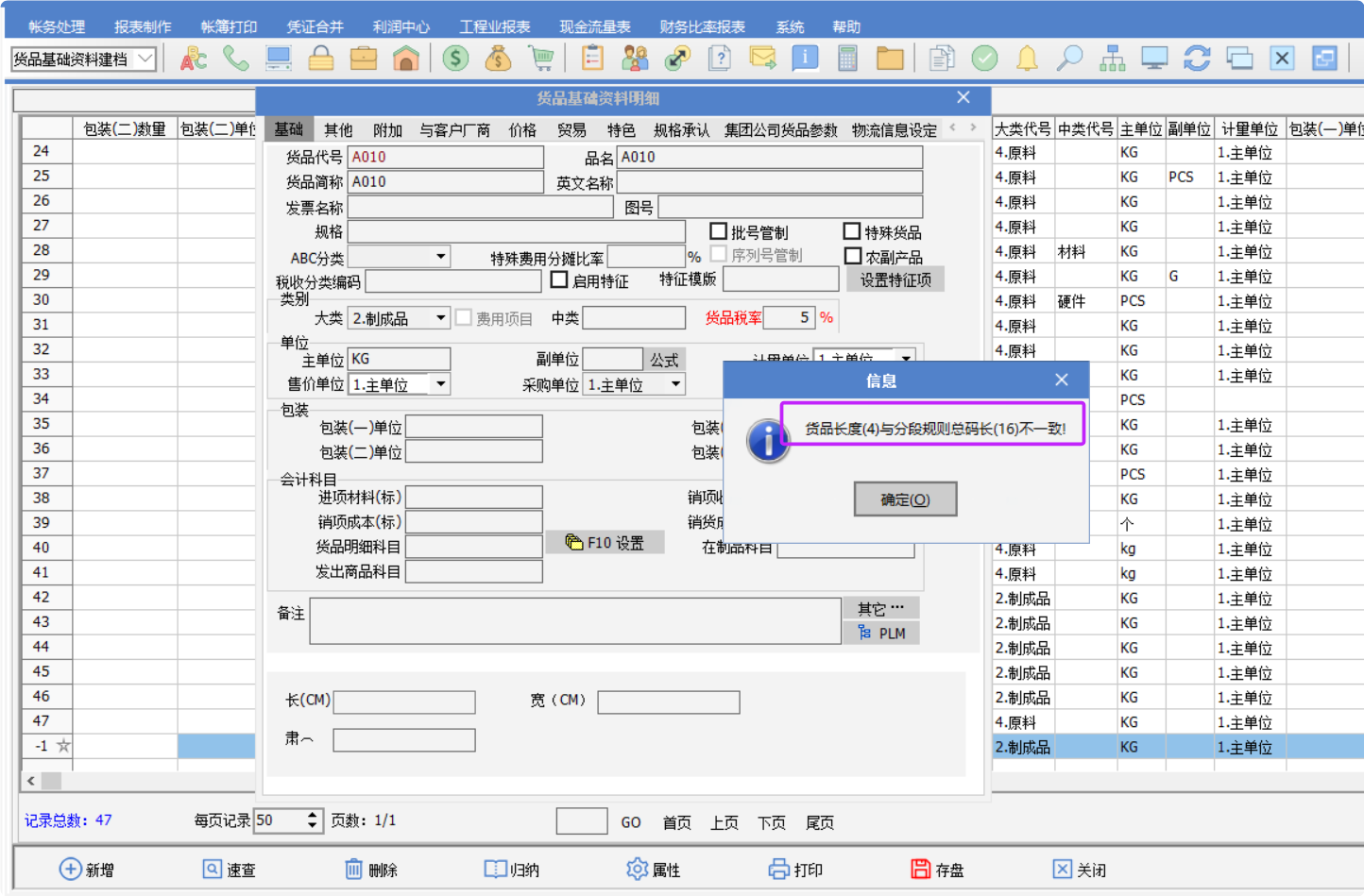
Task: Switch to the 价格 tab
Action: coord(522,130)
